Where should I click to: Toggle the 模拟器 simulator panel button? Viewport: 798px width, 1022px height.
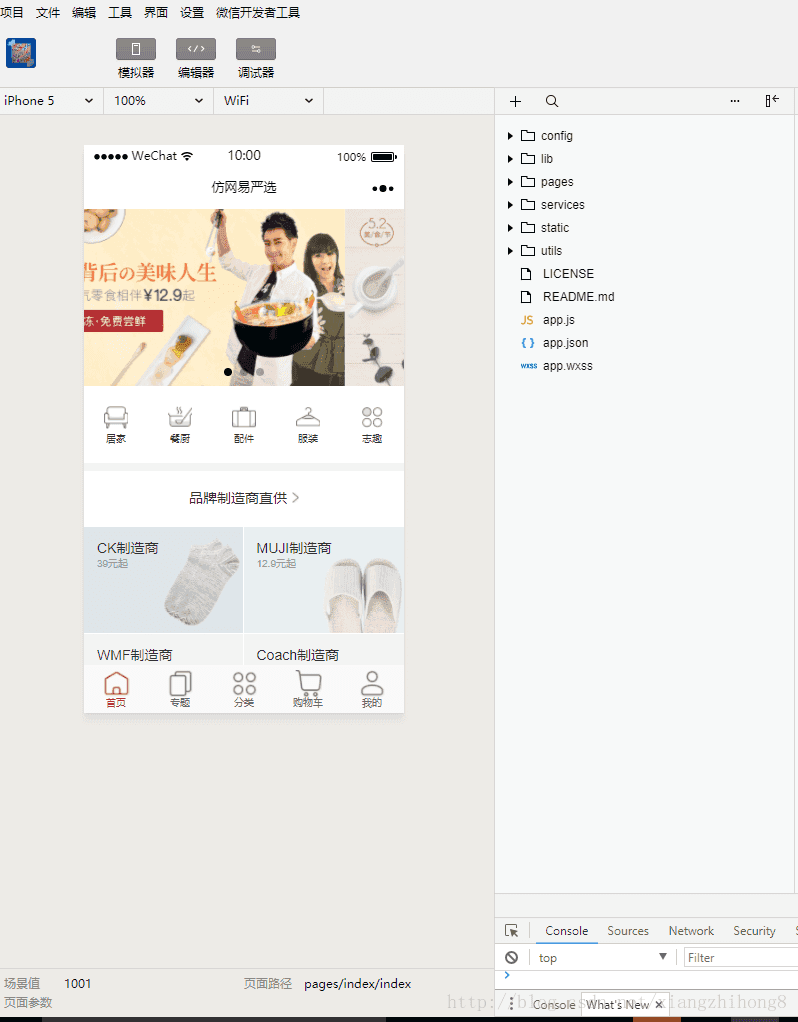[136, 49]
